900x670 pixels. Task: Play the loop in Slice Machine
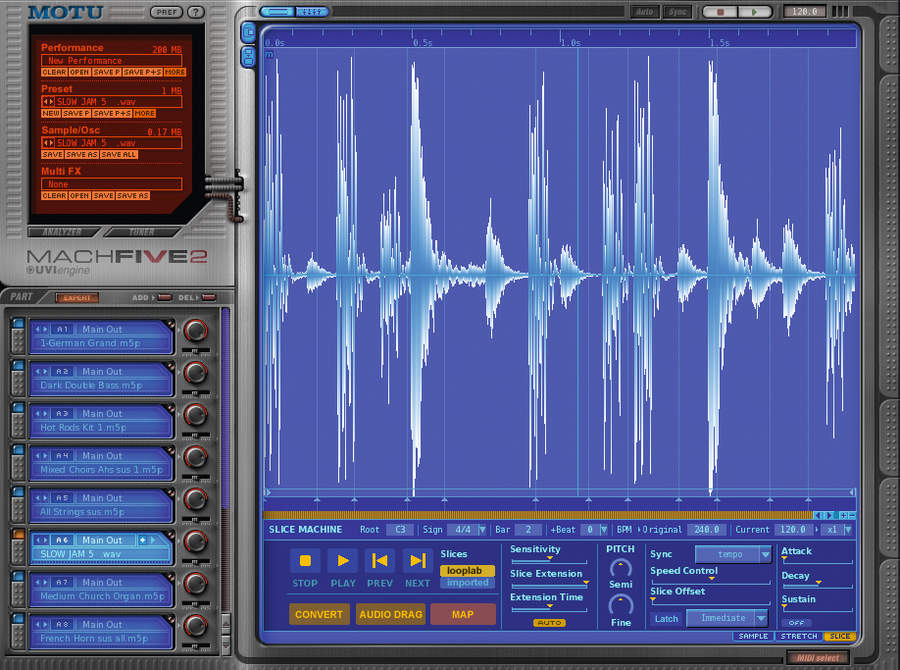[x=343, y=561]
